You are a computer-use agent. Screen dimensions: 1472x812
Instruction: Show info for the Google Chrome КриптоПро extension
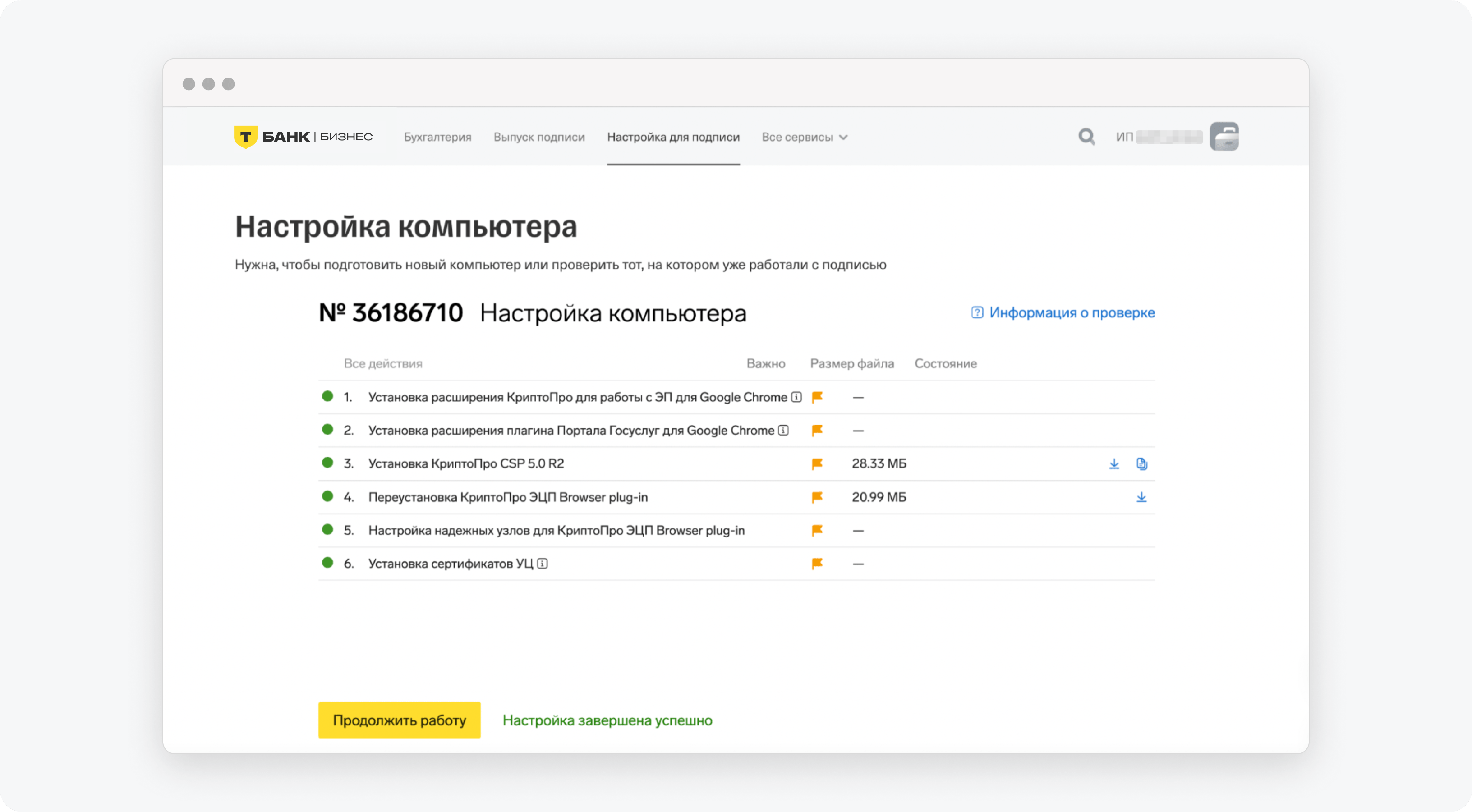pos(796,397)
